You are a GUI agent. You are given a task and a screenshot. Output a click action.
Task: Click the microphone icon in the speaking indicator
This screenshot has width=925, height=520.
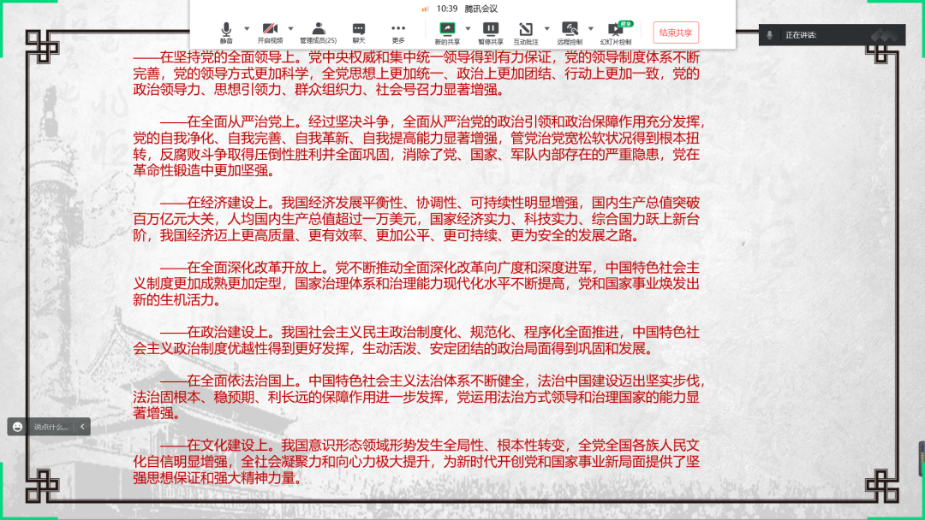[x=769, y=34]
